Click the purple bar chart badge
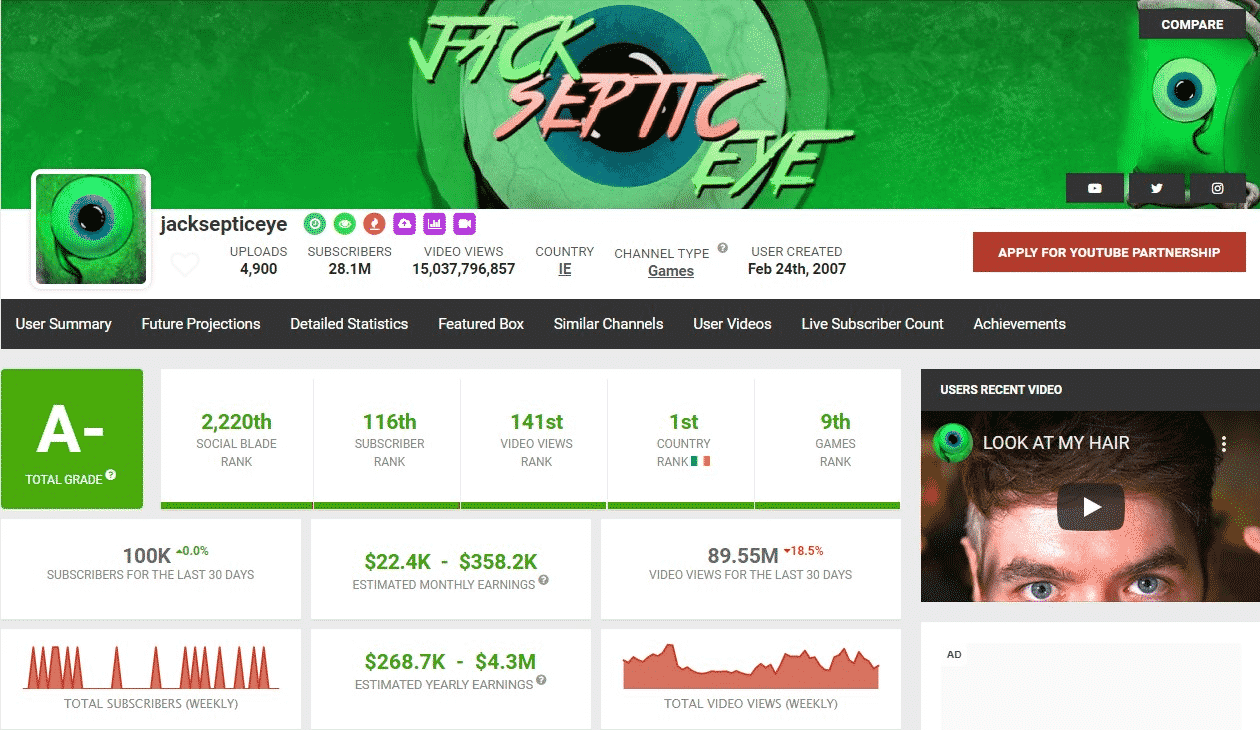The width and height of the screenshot is (1260, 730). coord(434,223)
